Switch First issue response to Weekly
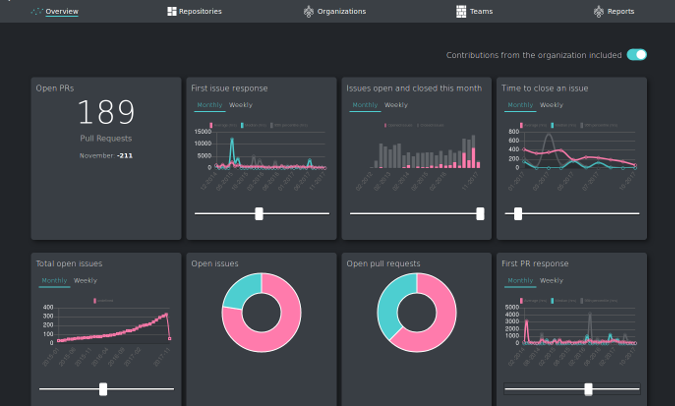The width and height of the screenshot is (675, 406). (x=241, y=105)
